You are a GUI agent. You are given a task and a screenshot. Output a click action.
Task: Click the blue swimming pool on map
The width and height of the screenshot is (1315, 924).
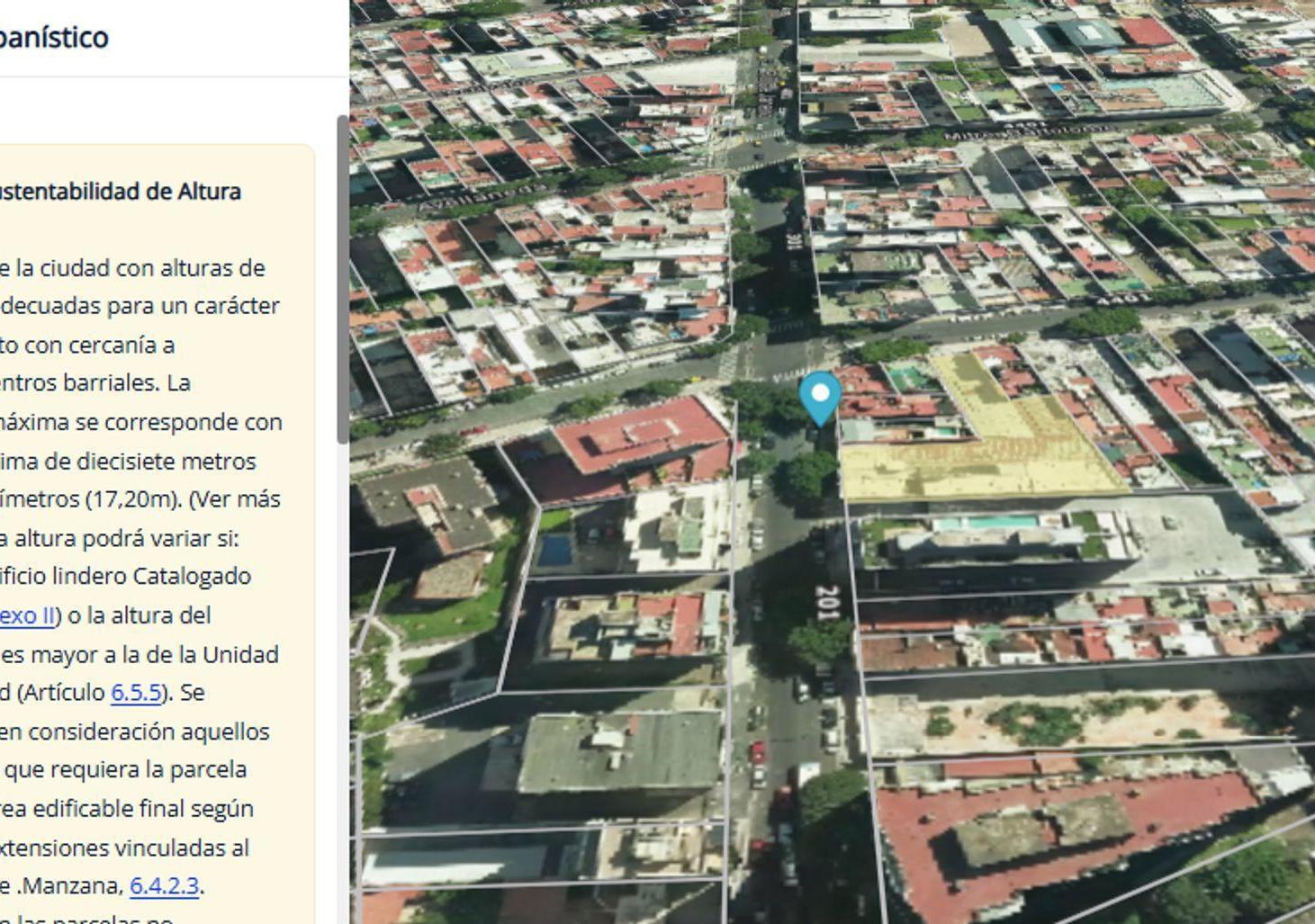click(x=553, y=549)
